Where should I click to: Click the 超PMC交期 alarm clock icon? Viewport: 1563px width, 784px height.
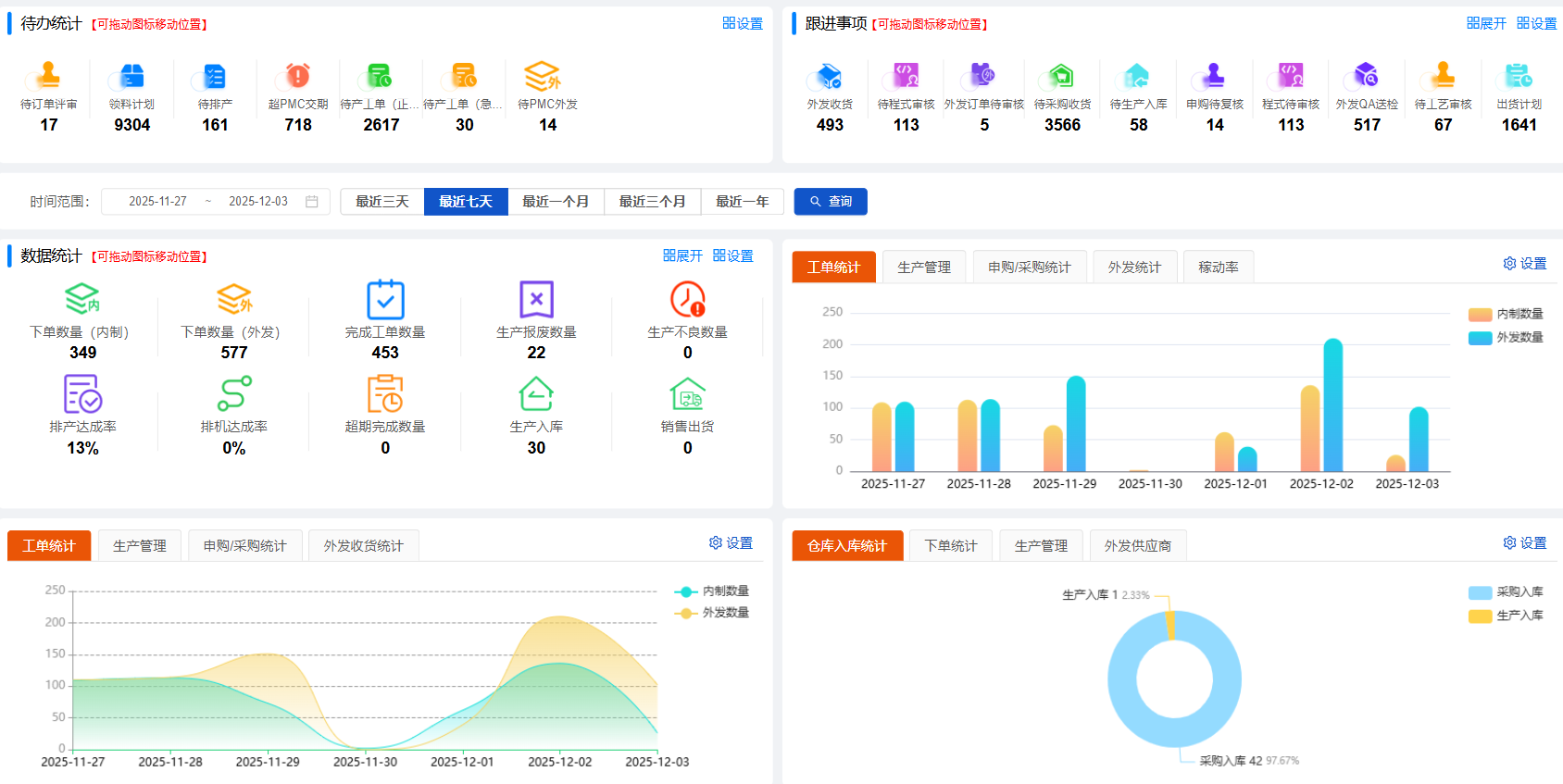pos(298,75)
